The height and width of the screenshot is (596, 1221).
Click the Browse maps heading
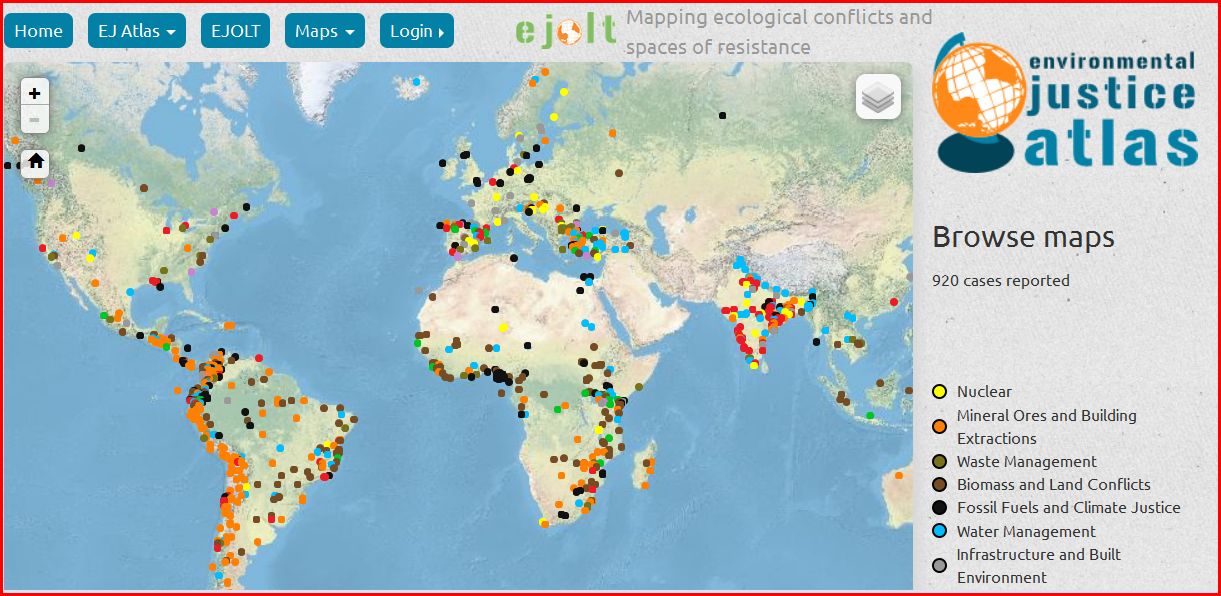1023,238
